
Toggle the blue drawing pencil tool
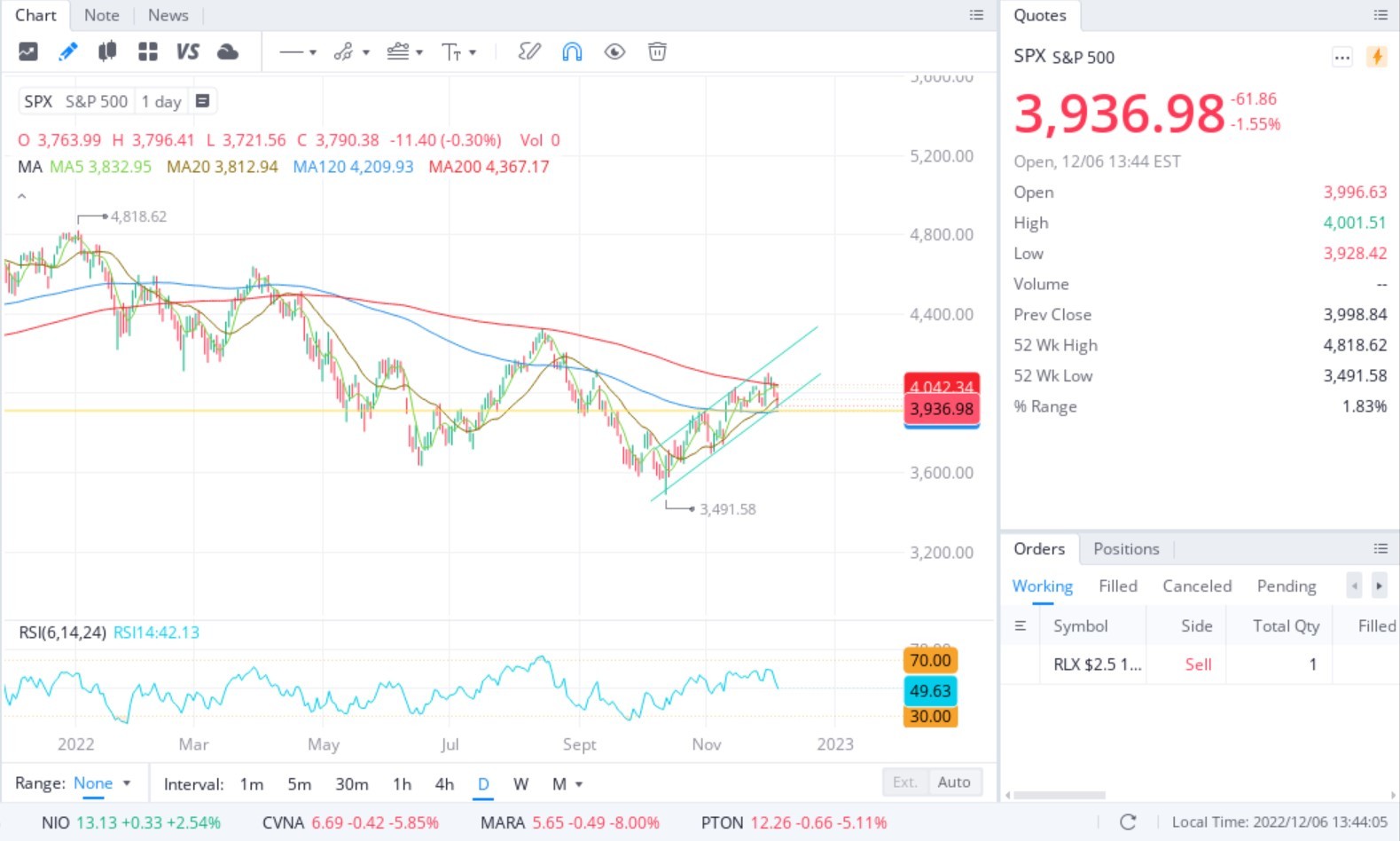(67, 52)
